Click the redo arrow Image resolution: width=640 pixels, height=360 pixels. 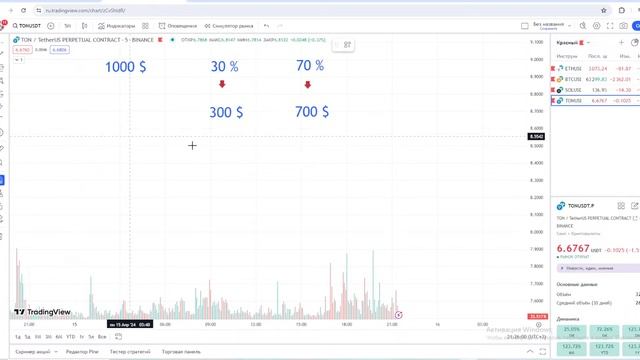[x=280, y=26]
